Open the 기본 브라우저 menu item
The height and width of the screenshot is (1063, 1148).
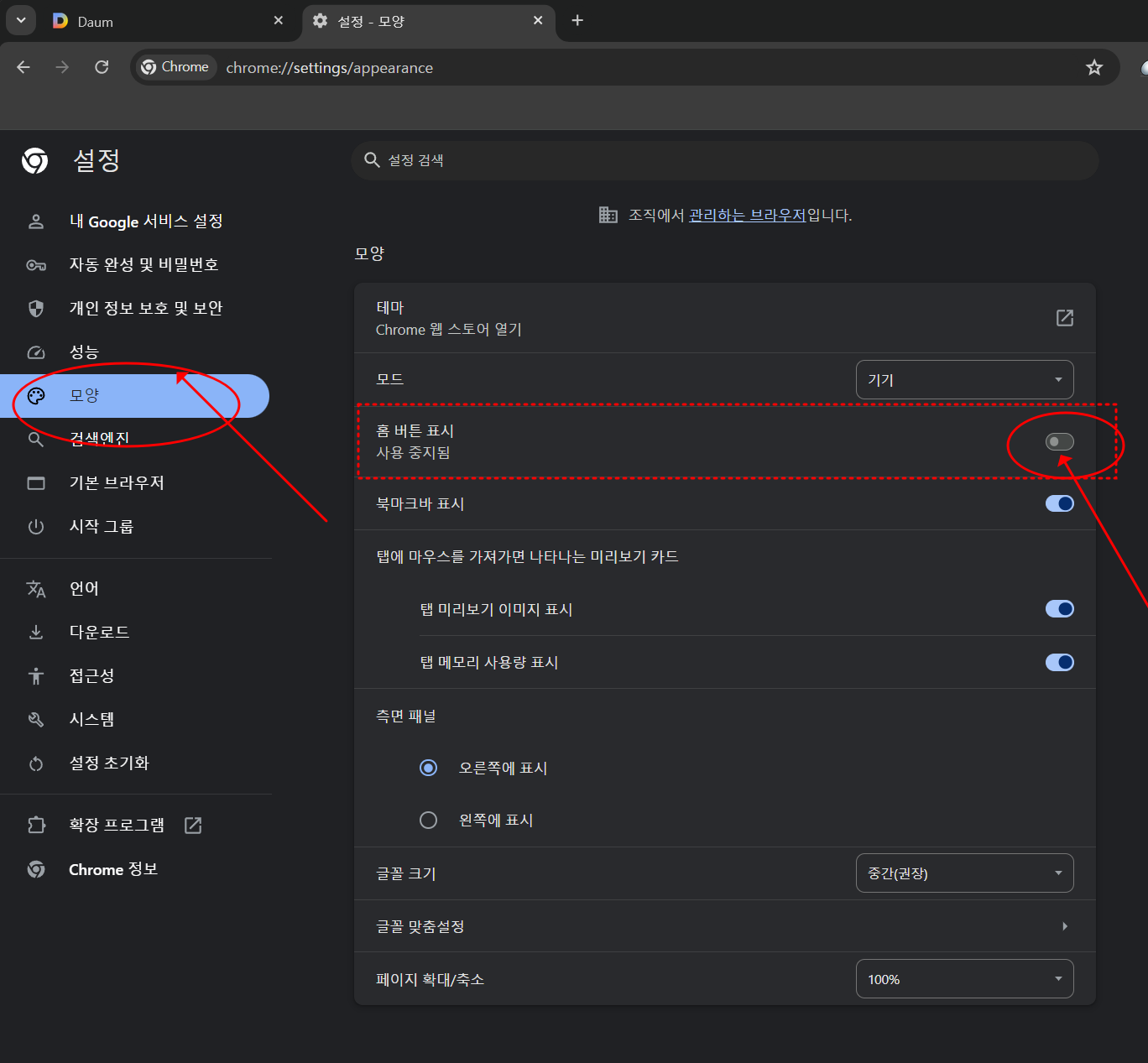[136, 483]
